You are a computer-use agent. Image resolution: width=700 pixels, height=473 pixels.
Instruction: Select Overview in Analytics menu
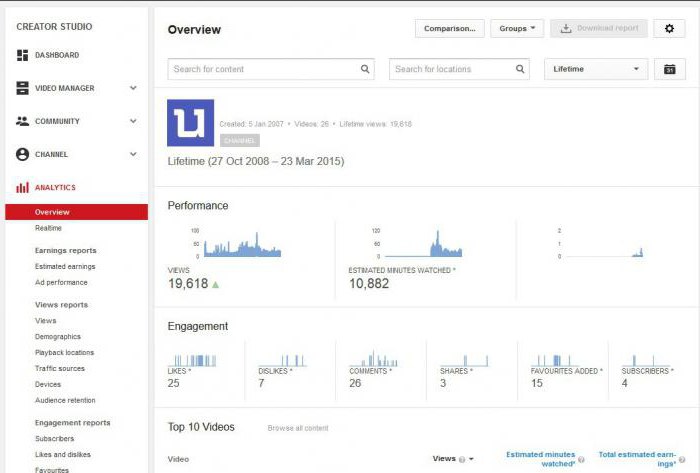tap(76, 212)
